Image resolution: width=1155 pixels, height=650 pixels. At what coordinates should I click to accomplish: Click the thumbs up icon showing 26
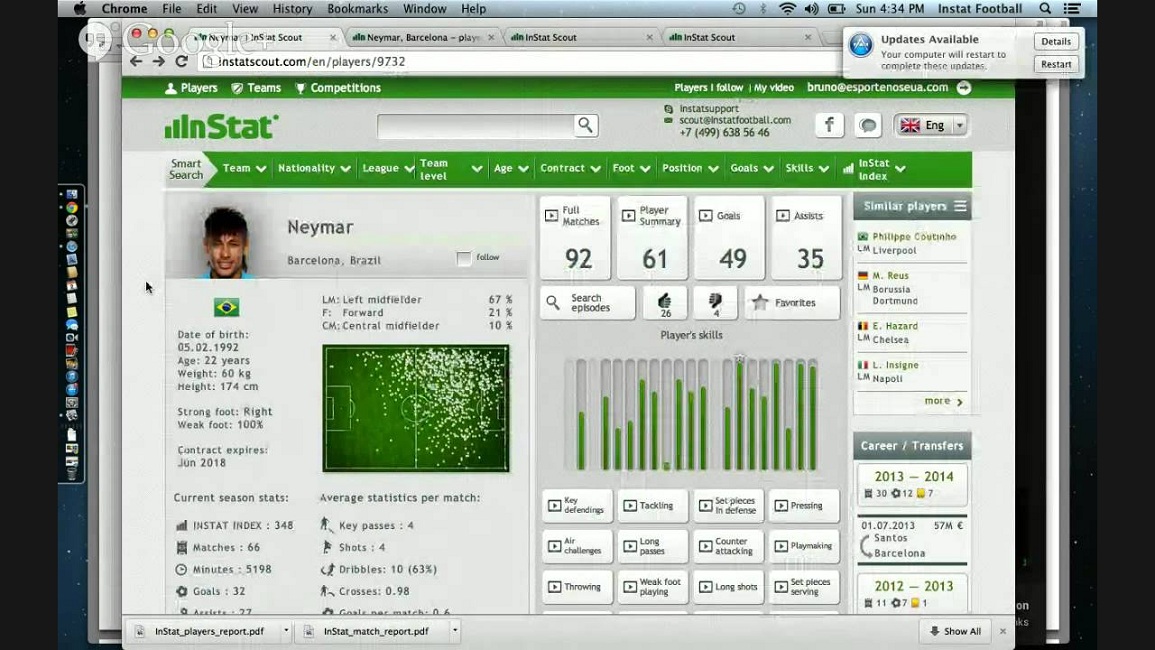[665, 303]
